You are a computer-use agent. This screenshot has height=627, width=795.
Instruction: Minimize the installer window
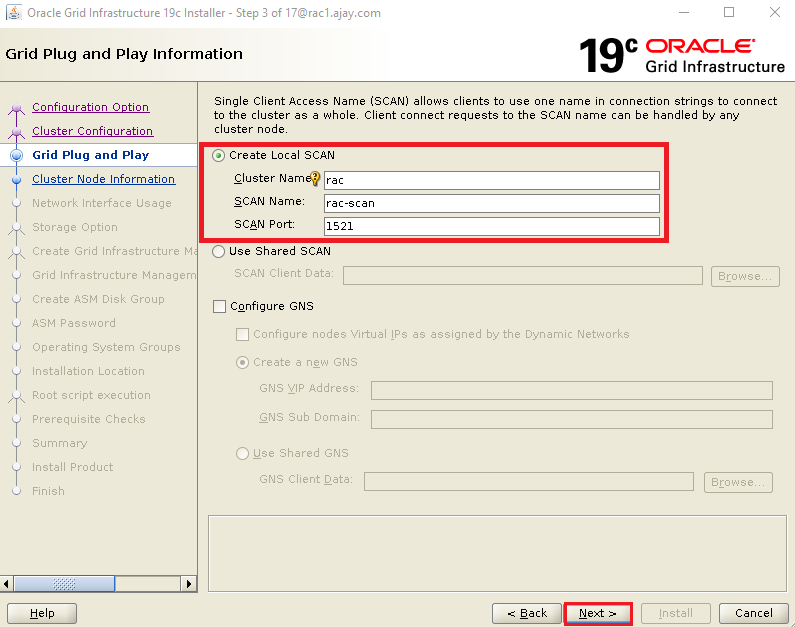tap(684, 12)
